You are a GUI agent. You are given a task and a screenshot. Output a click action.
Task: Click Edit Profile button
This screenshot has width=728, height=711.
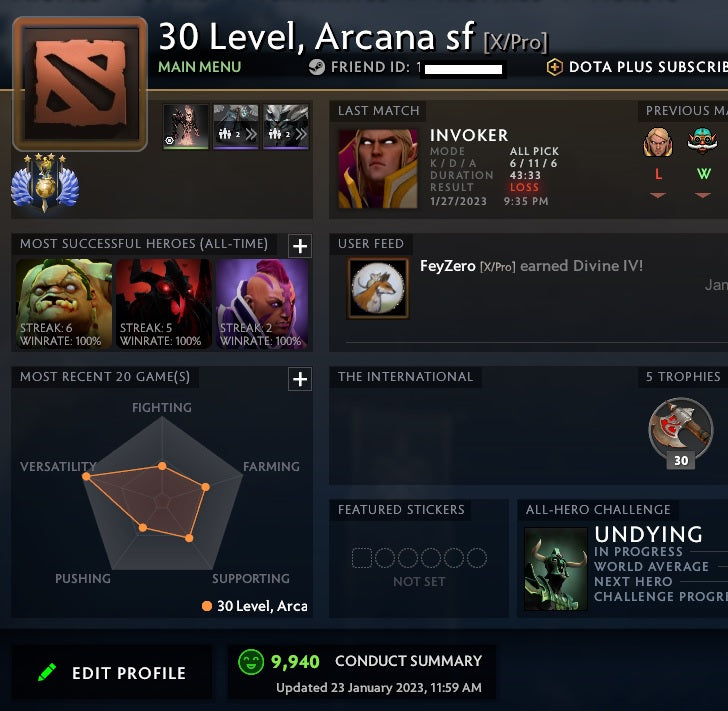(111, 672)
